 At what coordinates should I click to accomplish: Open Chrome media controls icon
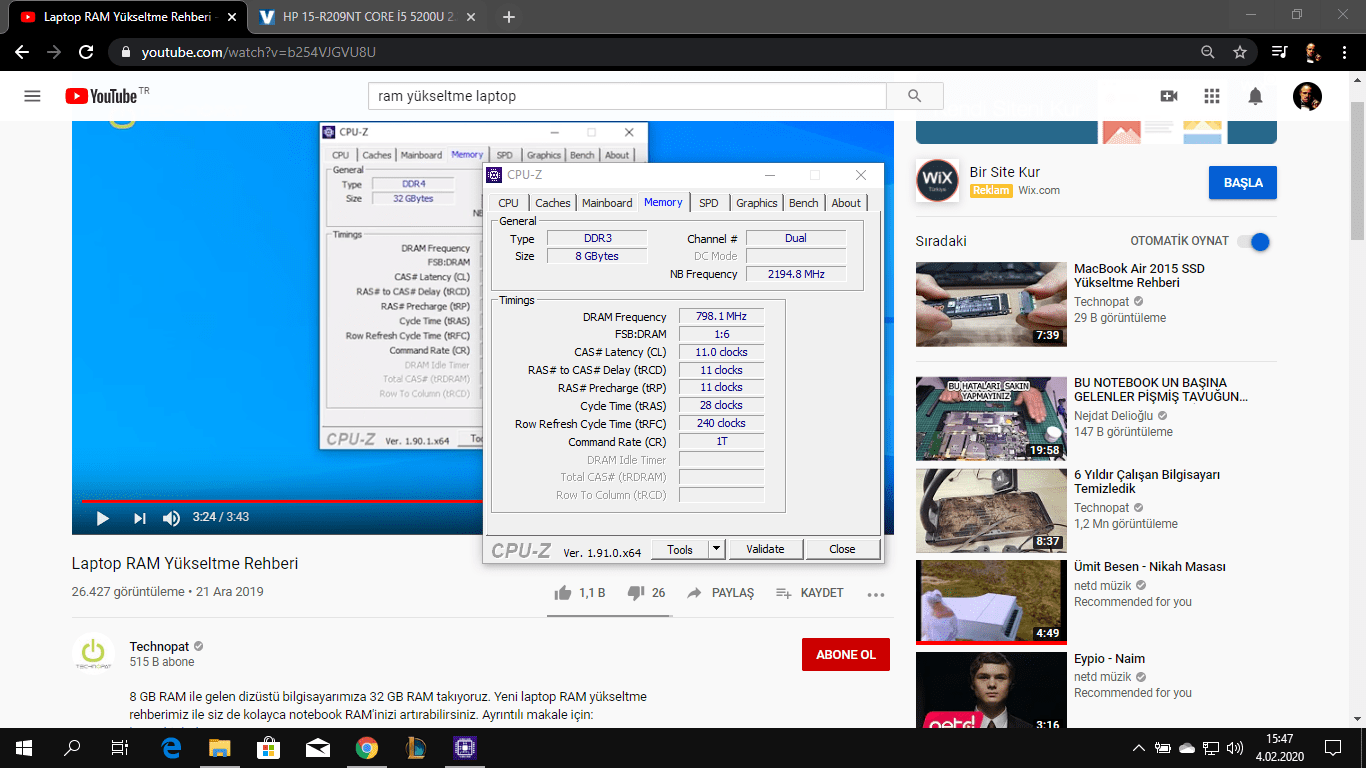(1280, 52)
